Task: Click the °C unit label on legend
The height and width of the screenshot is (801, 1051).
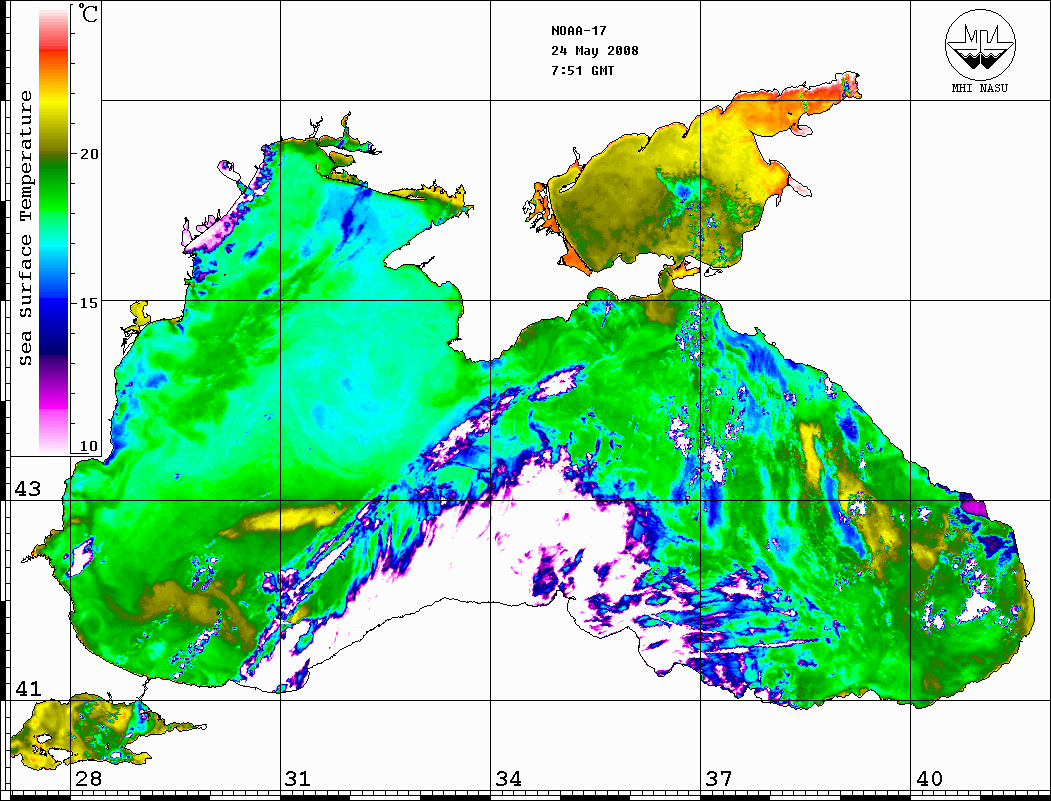Action: tap(88, 13)
